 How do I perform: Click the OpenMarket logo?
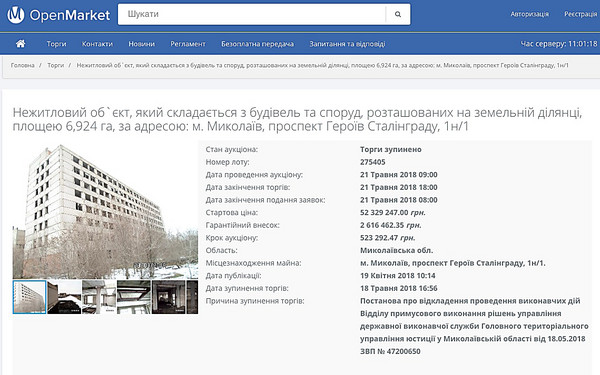pos(59,15)
